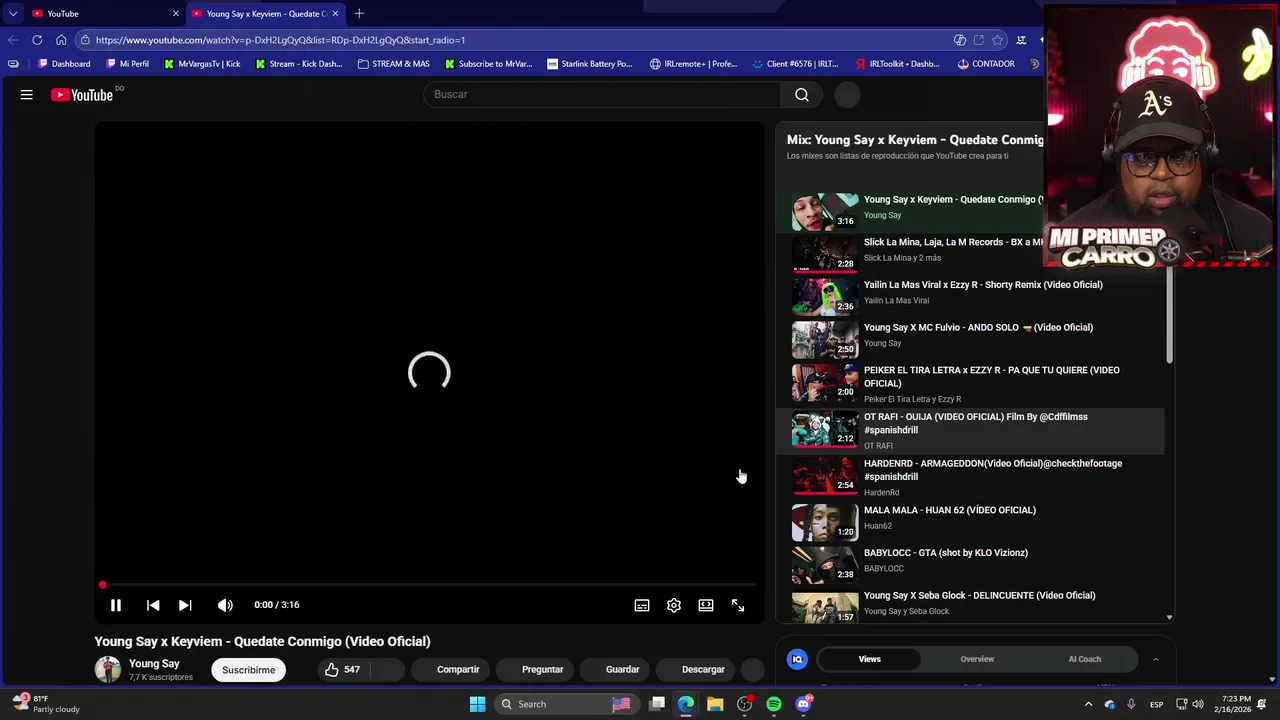This screenshot has width=1280, height=720.
Task: Open player settings gear
Action: (x=674, y=605)
